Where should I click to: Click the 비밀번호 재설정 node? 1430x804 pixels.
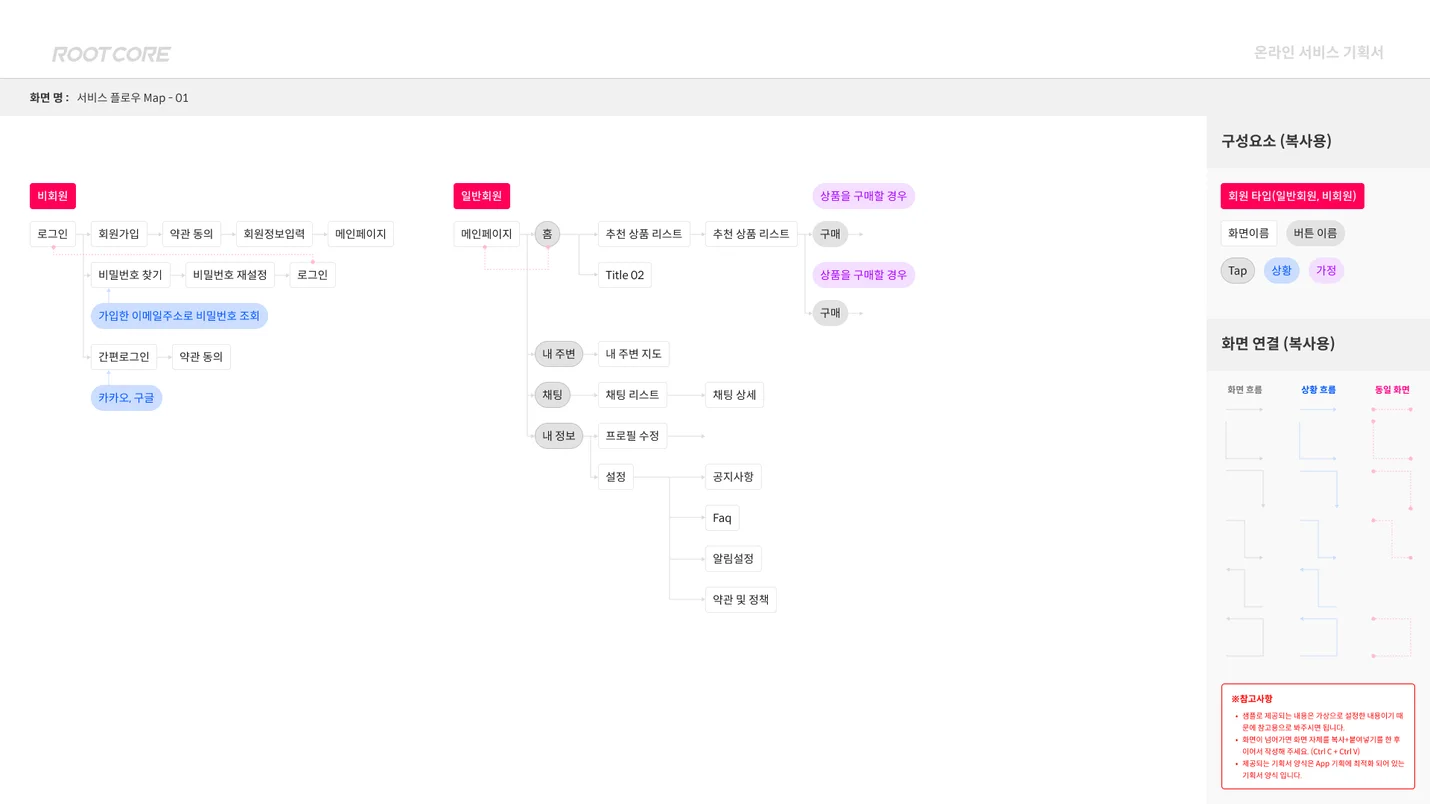(230, 275)
